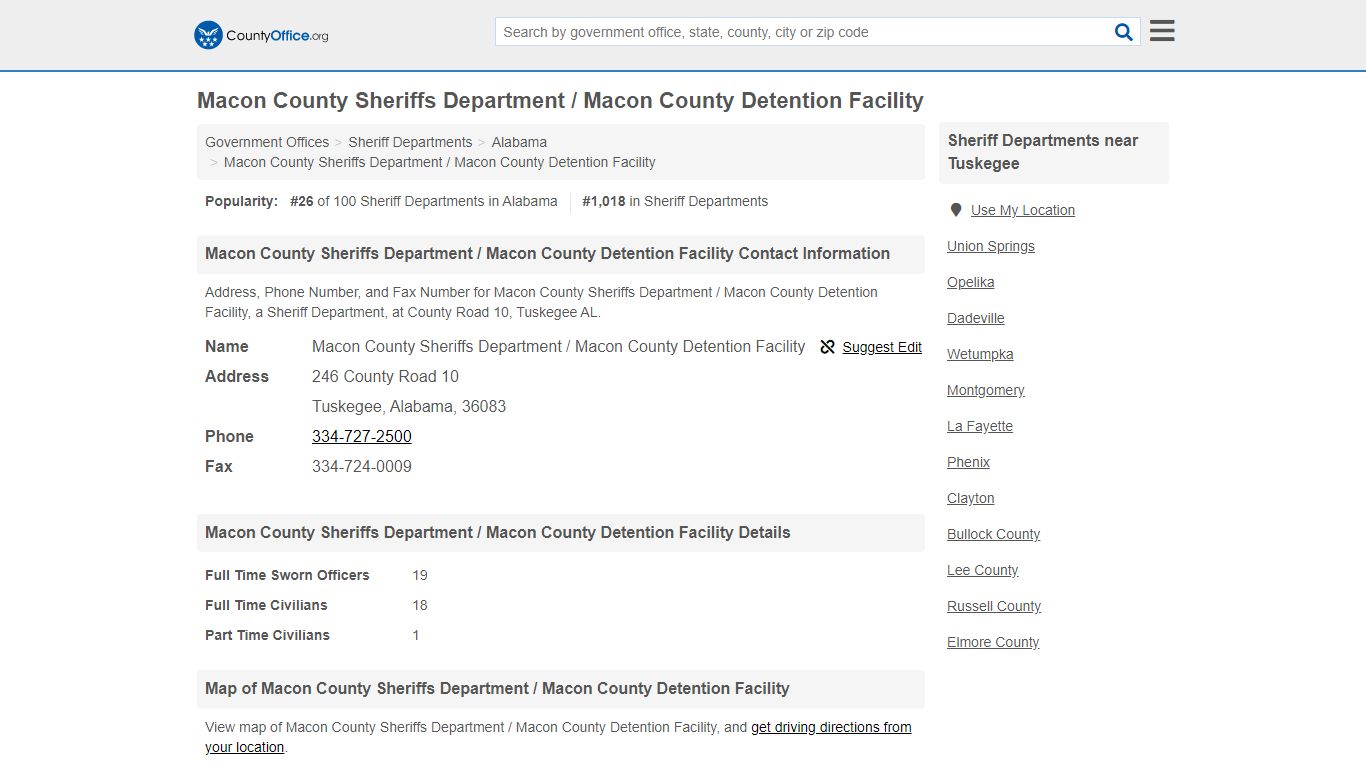Open Sheriff Departments breadcrumb
Viewport: 1366px width, 768px height.
pyautogui.click(x=410, y=142)
